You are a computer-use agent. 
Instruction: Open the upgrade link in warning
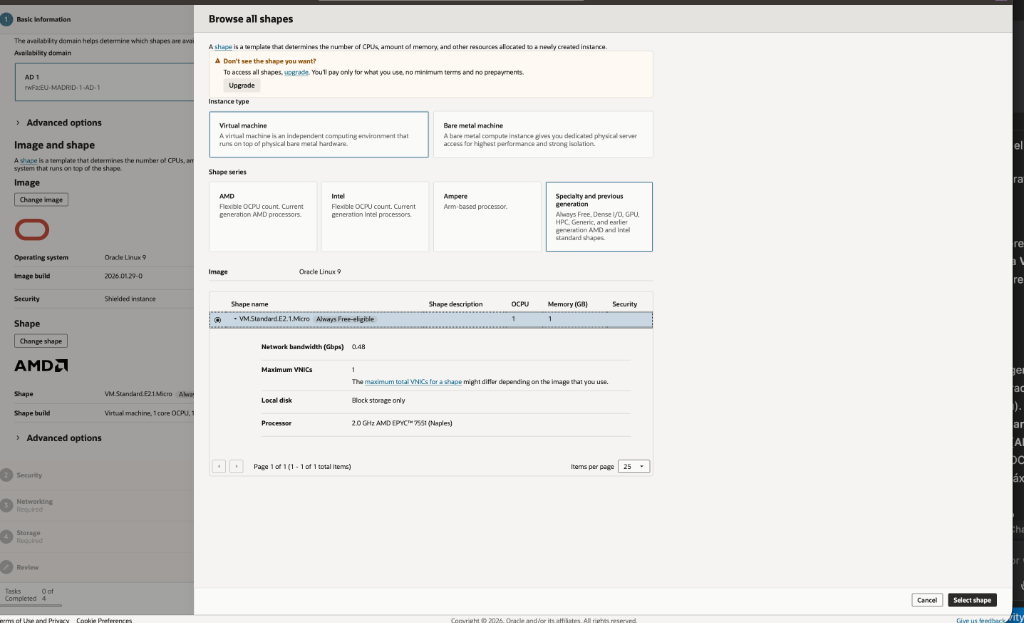click(296, 72)
